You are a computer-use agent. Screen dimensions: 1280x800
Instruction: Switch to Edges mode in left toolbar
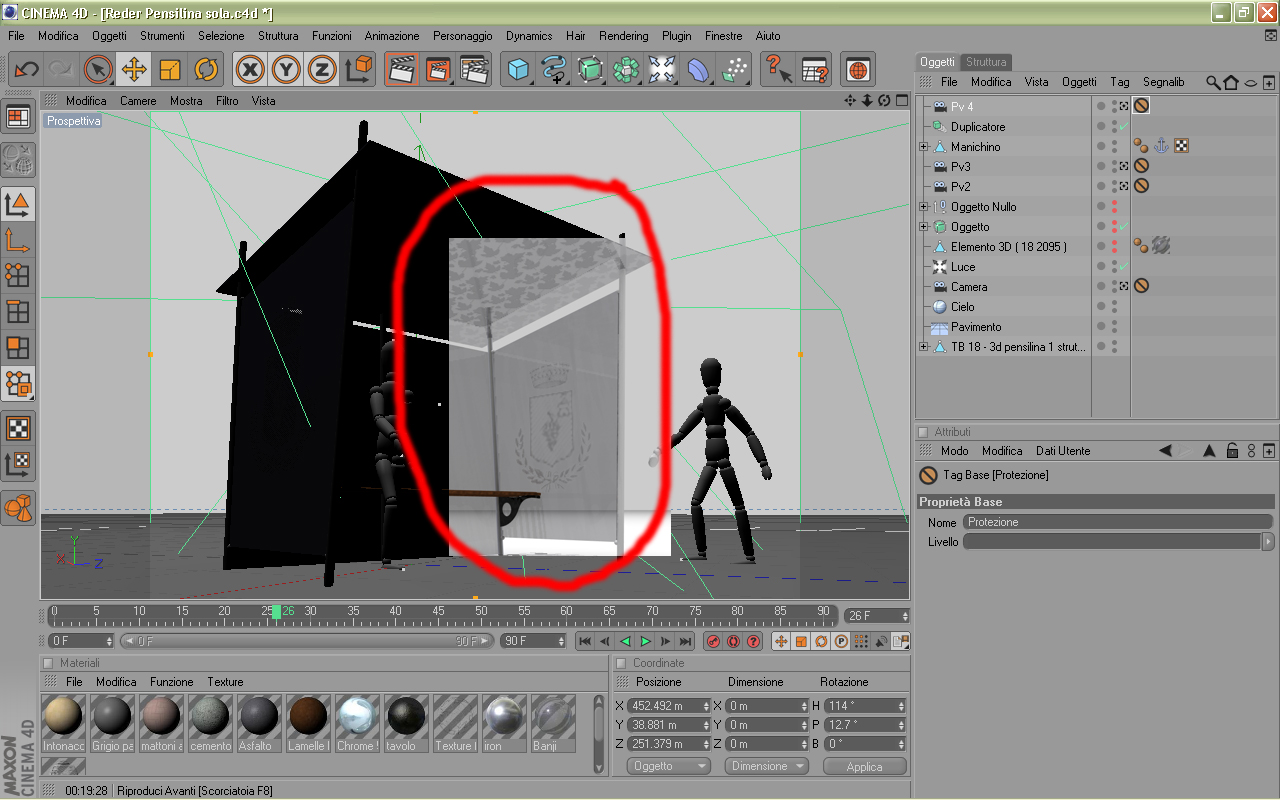(x=18, y=311)
